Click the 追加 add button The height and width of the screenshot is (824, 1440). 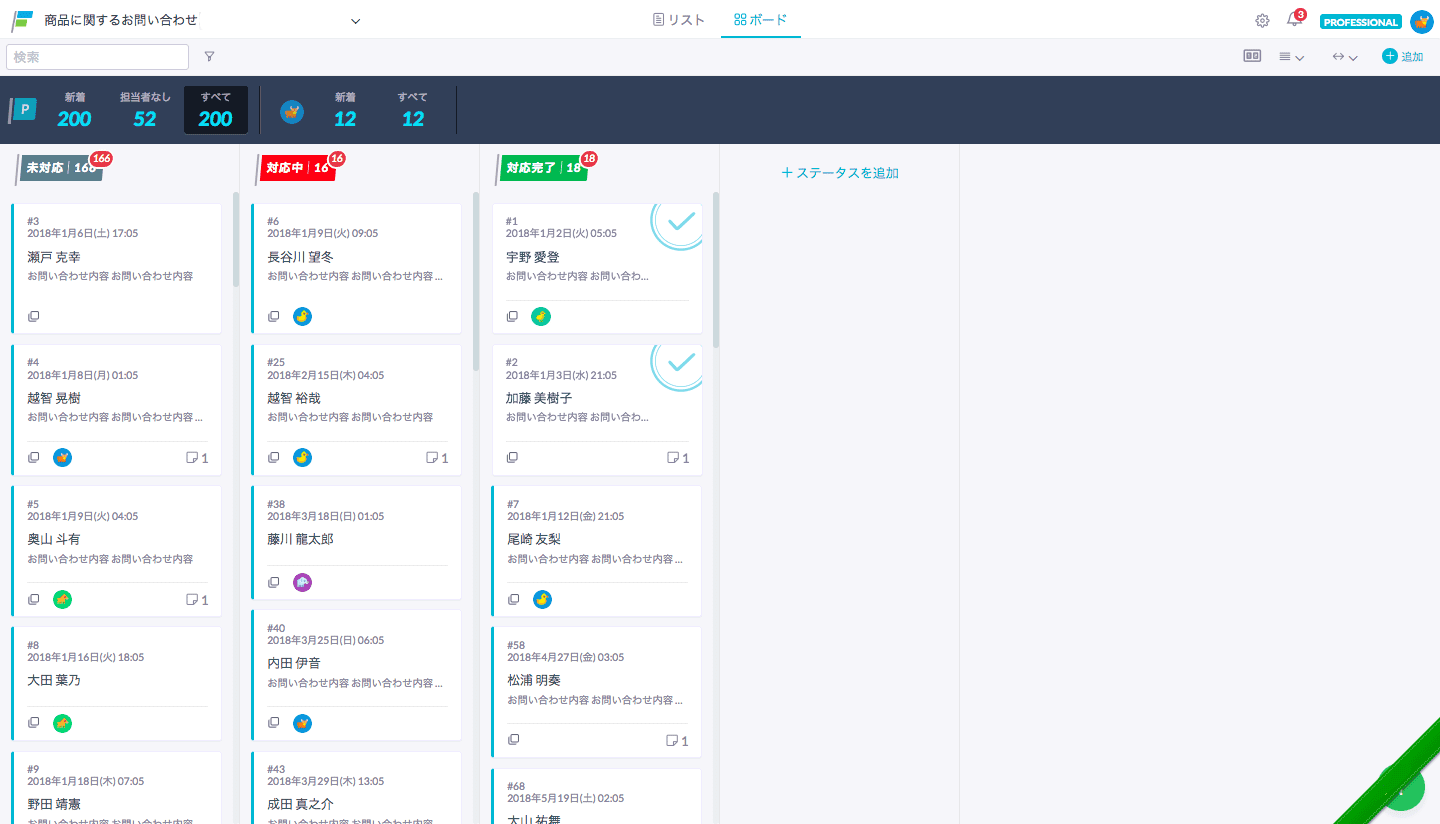[x=1402, y=57]
